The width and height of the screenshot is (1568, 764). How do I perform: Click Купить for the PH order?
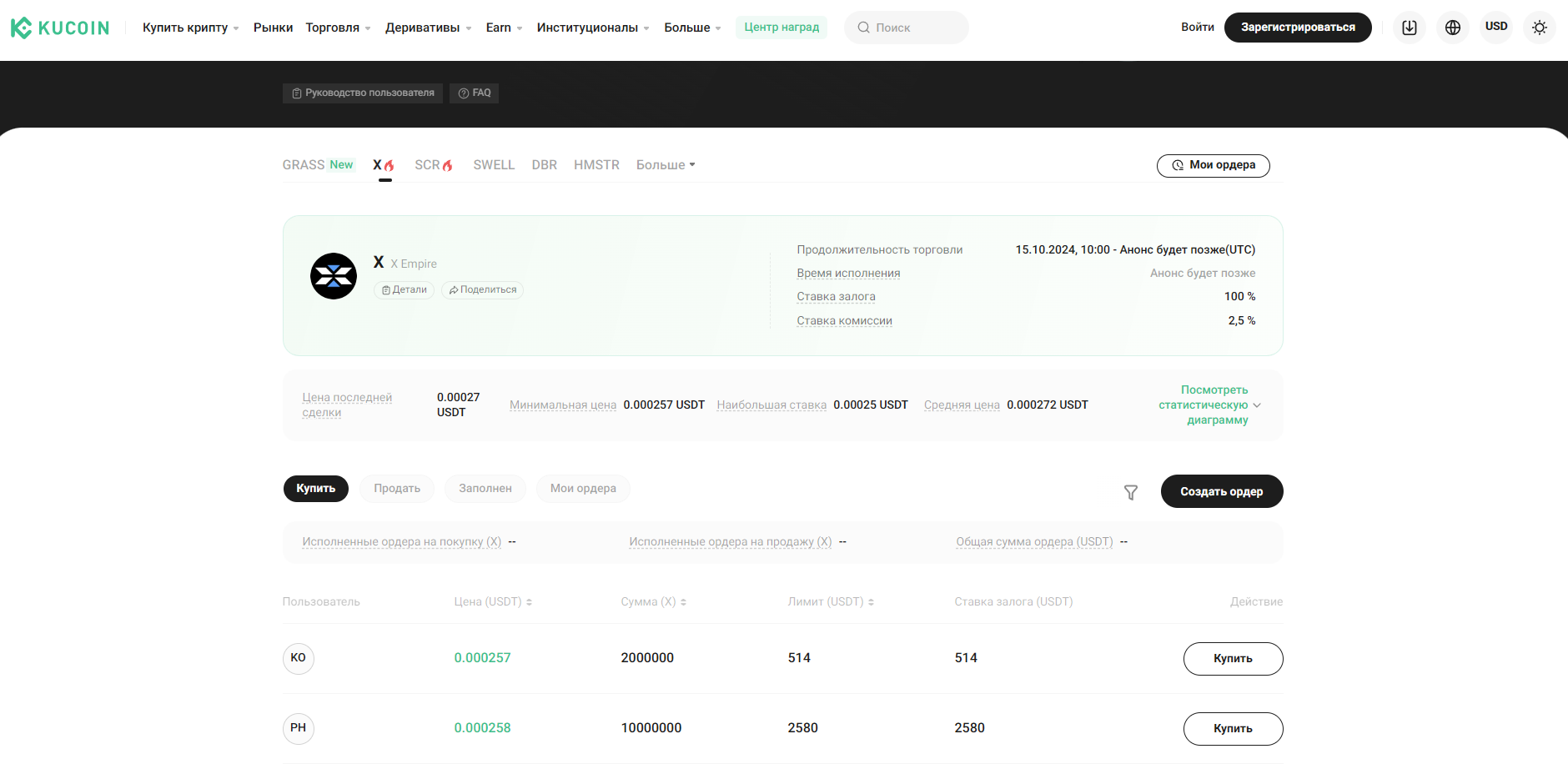pos(1234,729)
